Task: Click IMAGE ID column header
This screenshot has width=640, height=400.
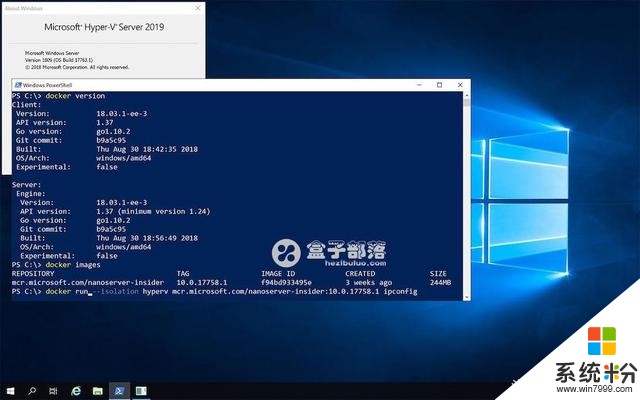Action: (278, 273)
